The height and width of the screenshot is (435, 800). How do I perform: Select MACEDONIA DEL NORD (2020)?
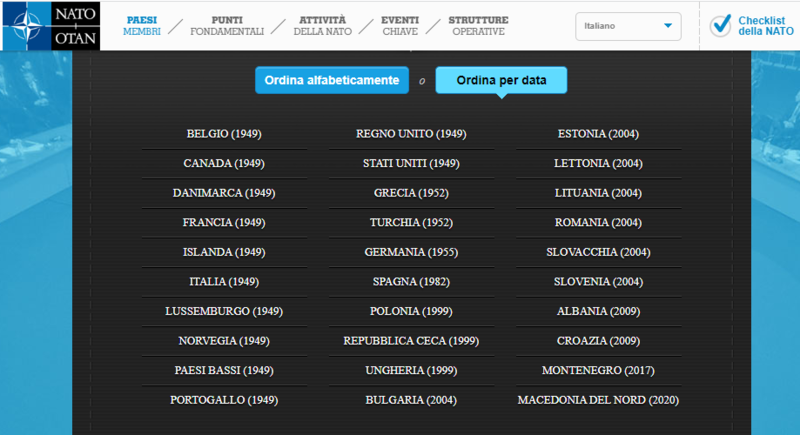[598, 400]
